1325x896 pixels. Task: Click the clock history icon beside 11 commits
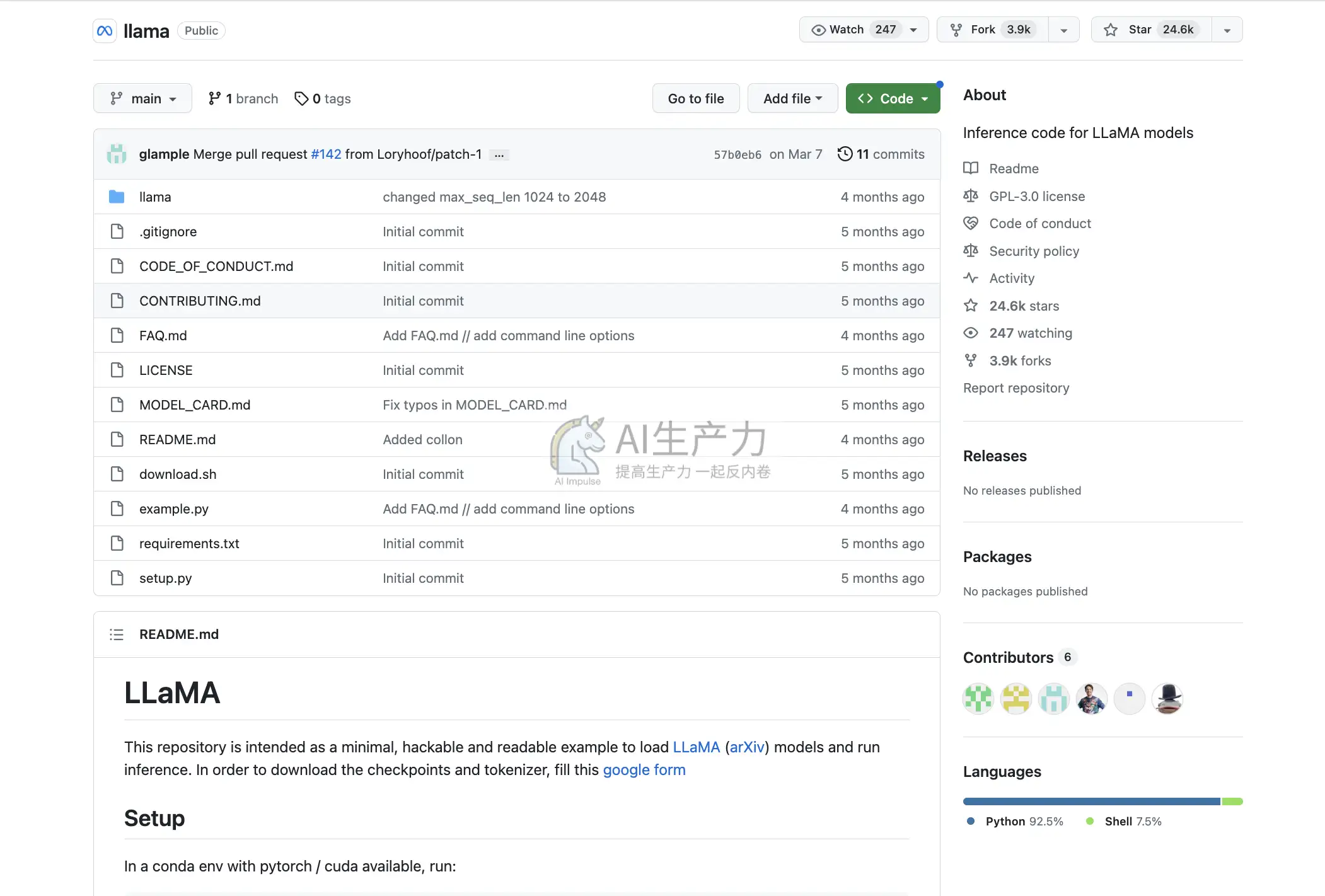coord(845,154)
